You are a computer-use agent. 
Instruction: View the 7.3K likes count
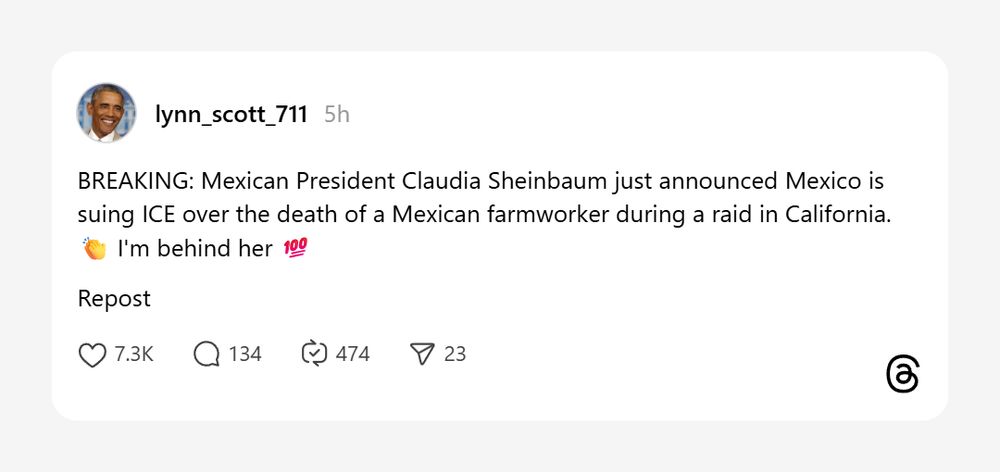click(x=134, y=354)
